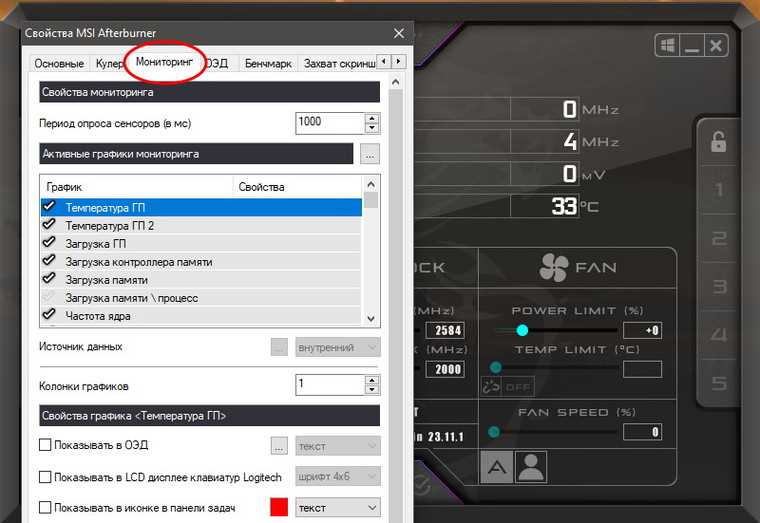Screen dimensions: 760x523
Task: Click the red taskbar icon color swatch
Action: tap(279, 508)
